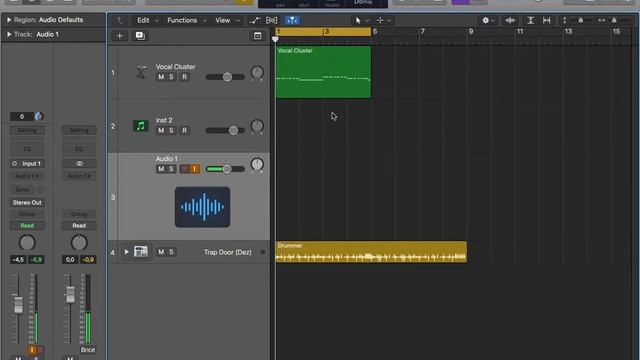The width and height of the screenshot is (640, 360).
Task: Click the Audio FX slot on Audio 1 strip
Action: [27, 176]
